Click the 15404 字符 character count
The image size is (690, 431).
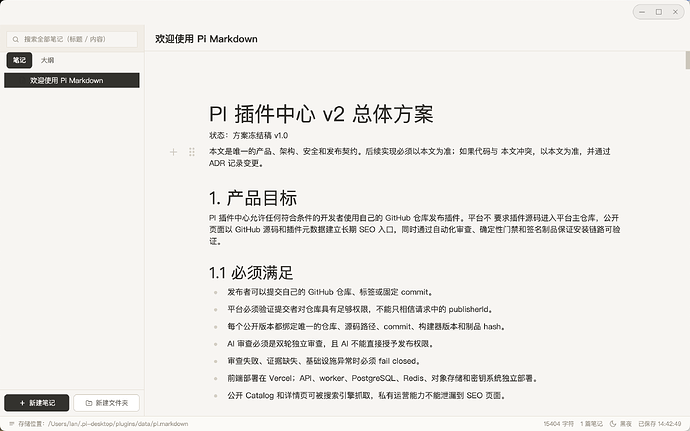coord(558,424)
